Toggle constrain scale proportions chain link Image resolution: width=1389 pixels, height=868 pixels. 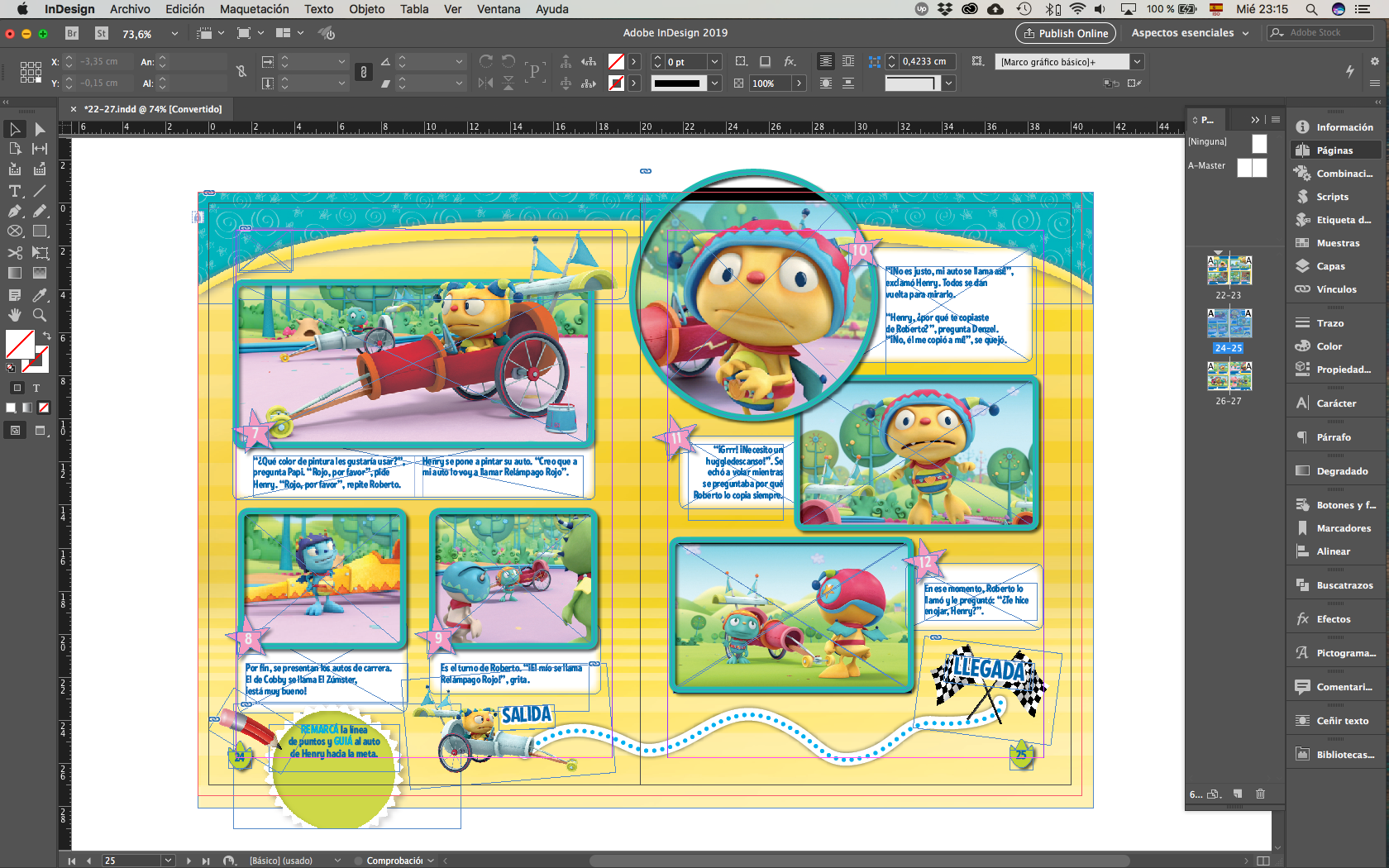(363, 72)
